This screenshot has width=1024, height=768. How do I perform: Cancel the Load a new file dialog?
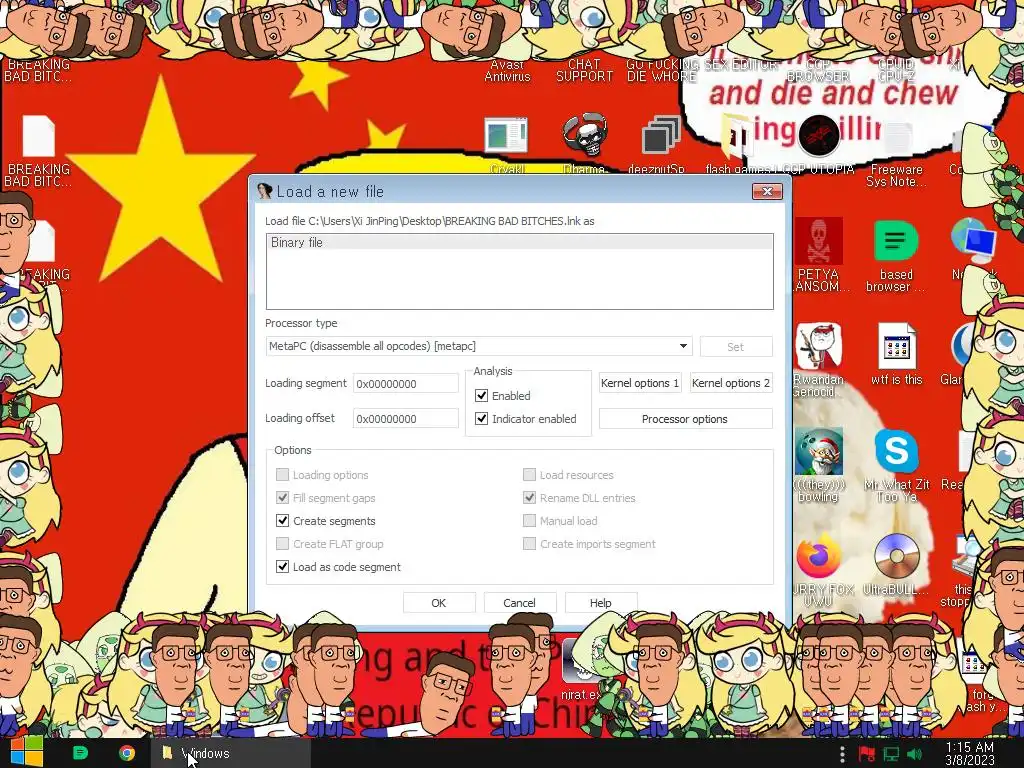519,603
